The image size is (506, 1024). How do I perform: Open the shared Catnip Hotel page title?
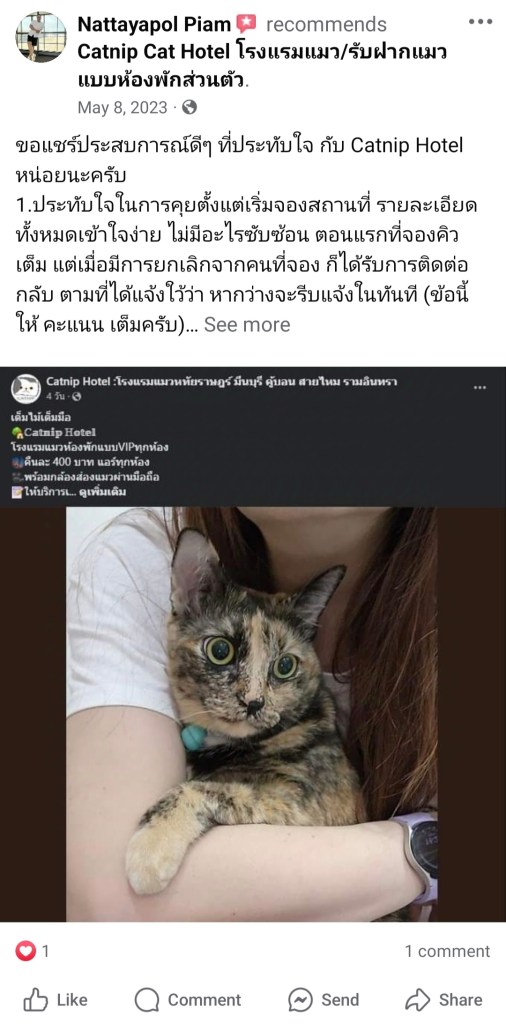(221, 381)
